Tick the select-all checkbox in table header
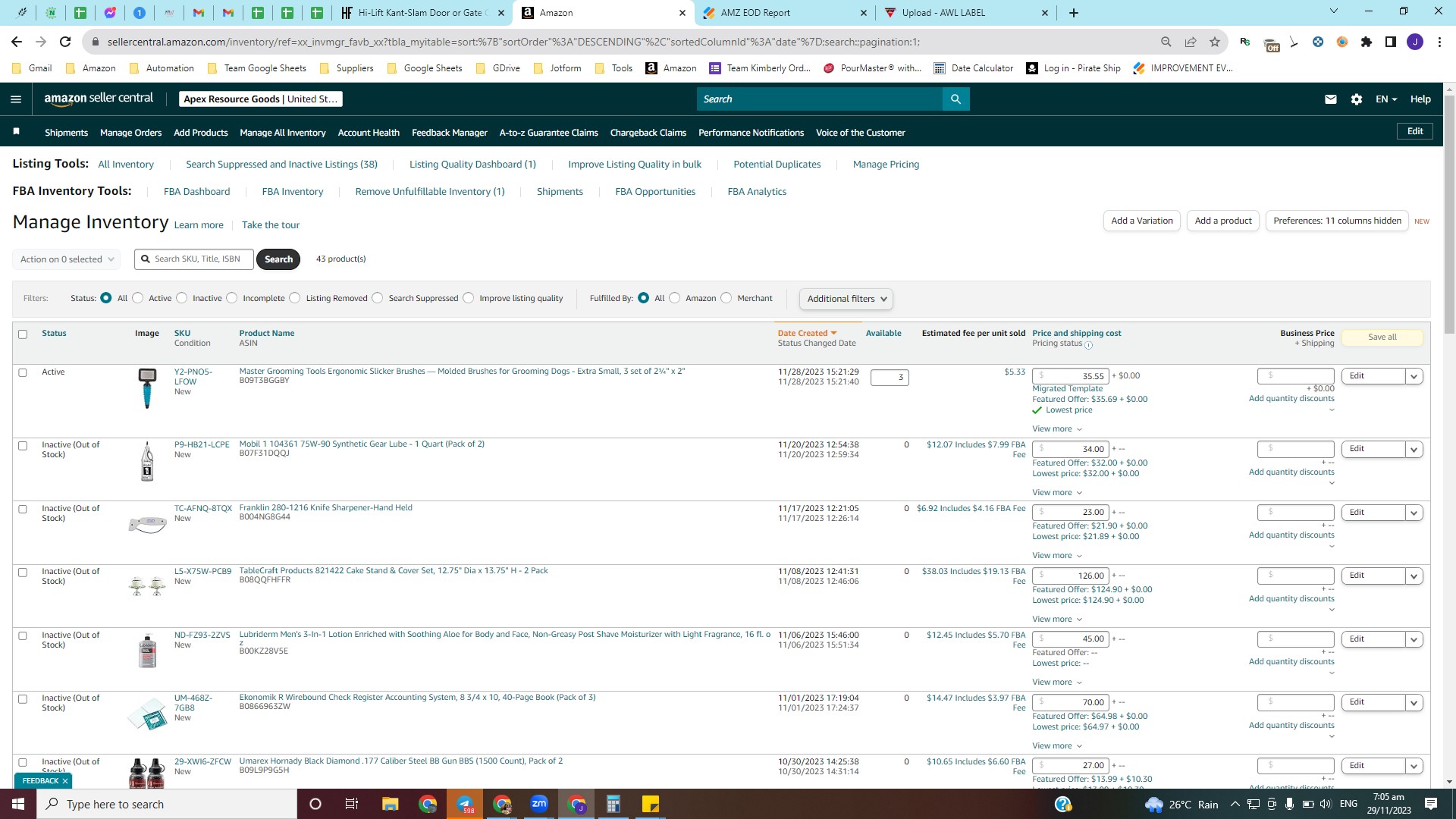The image size is (1456, 819). coord(23,334)
